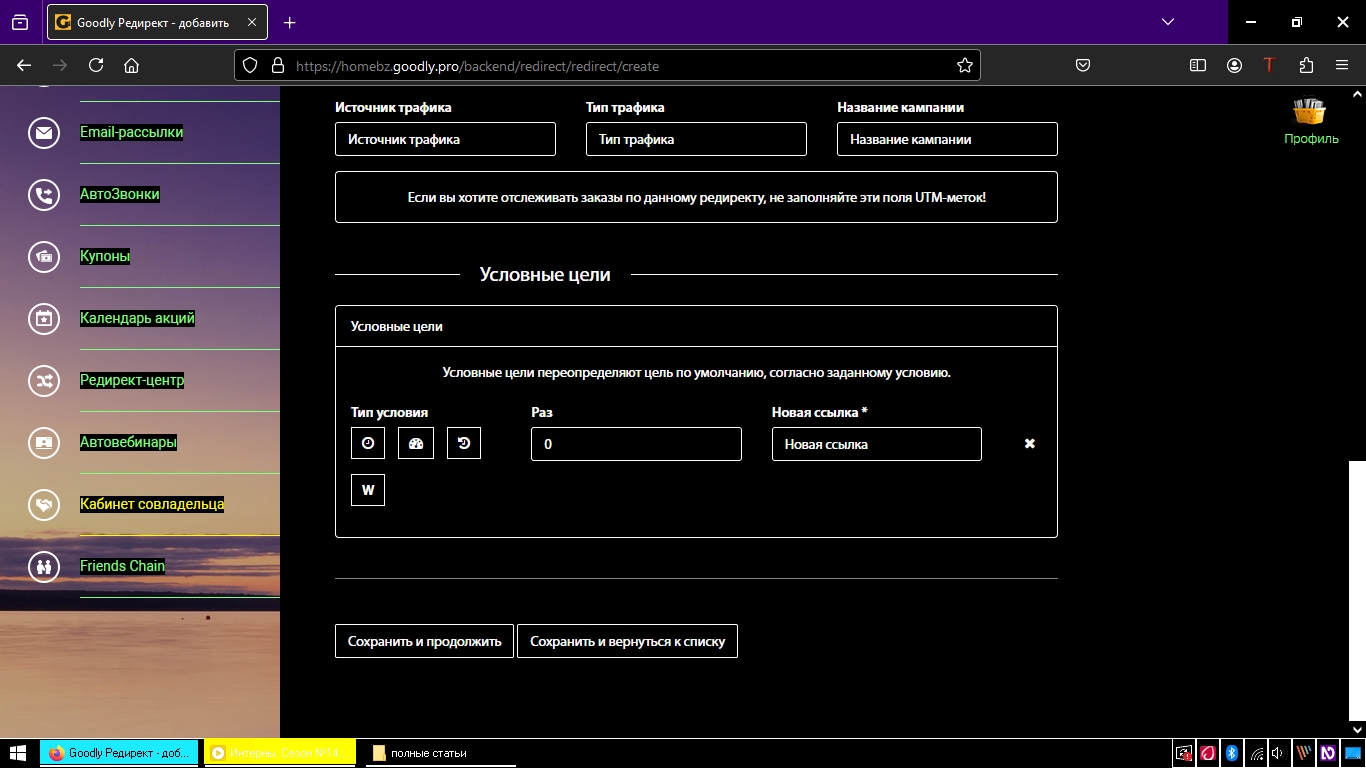Select the speedometer gauge condition type
1366x768 pixels.
416,443
